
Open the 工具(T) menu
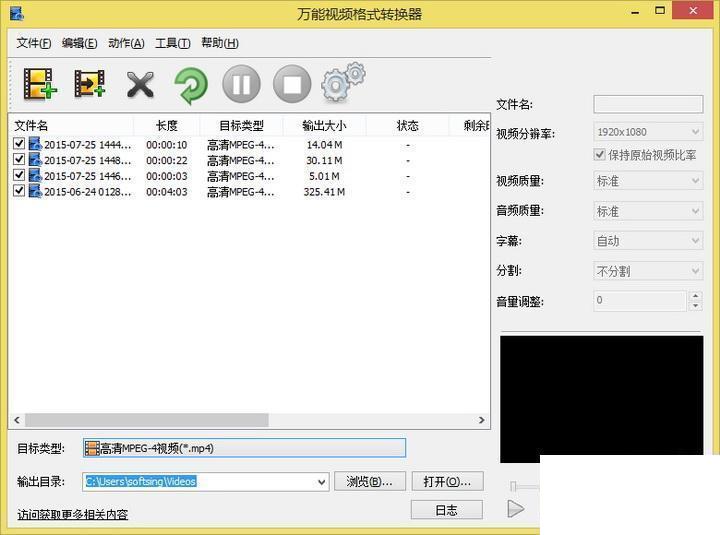[x=173, y=43]
